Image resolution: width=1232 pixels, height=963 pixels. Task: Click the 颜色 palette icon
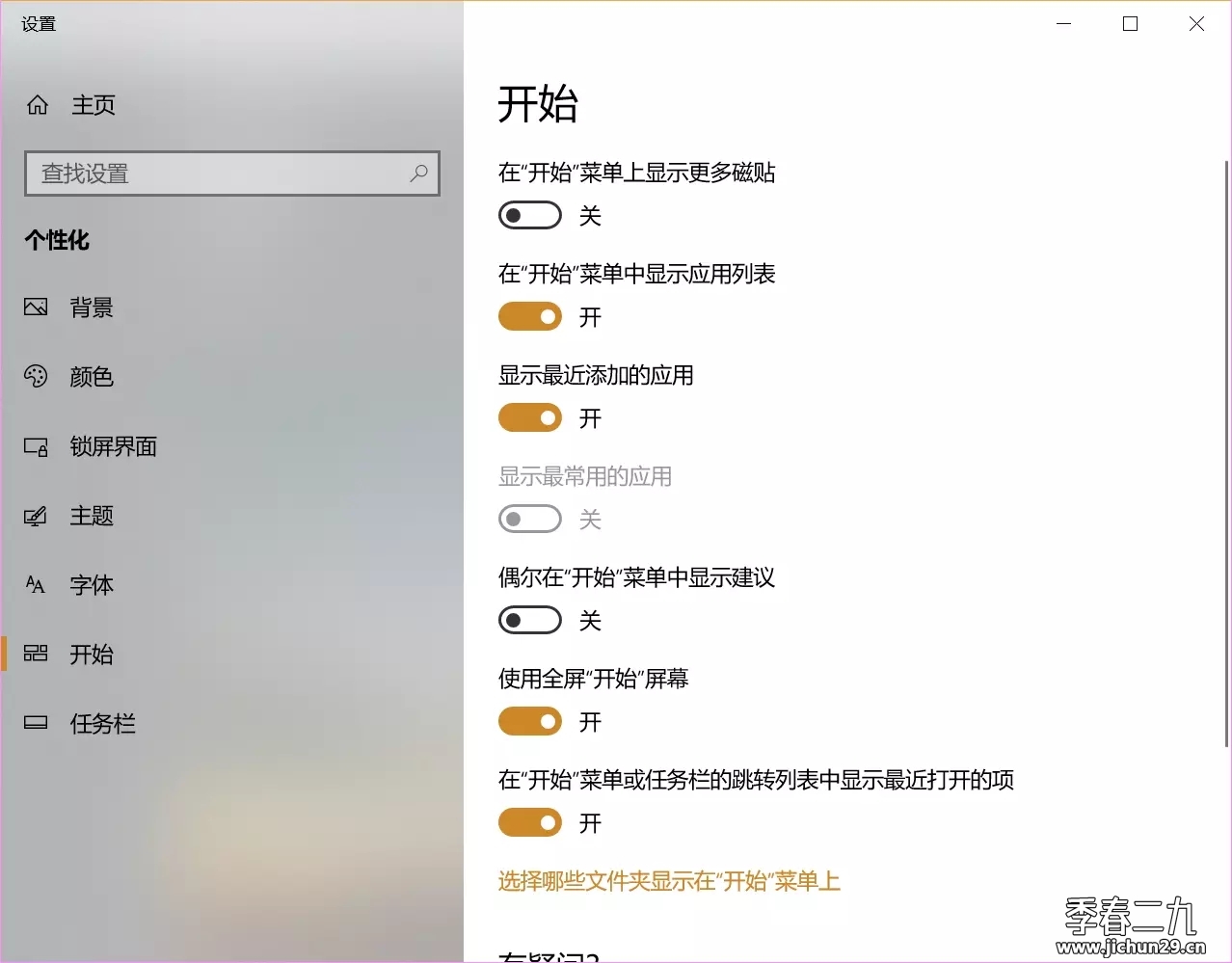click(36, 377)
